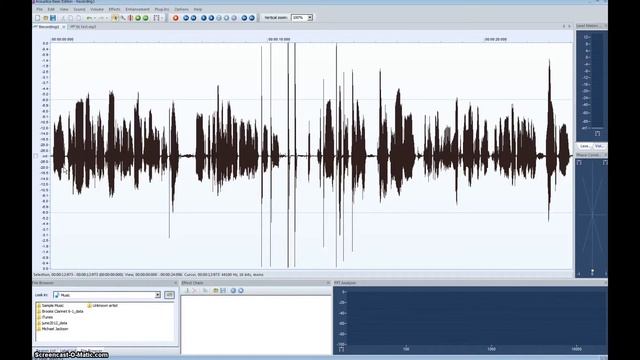Close the Effect Chain panel
The image size is (640, 360).
point(328,282)
